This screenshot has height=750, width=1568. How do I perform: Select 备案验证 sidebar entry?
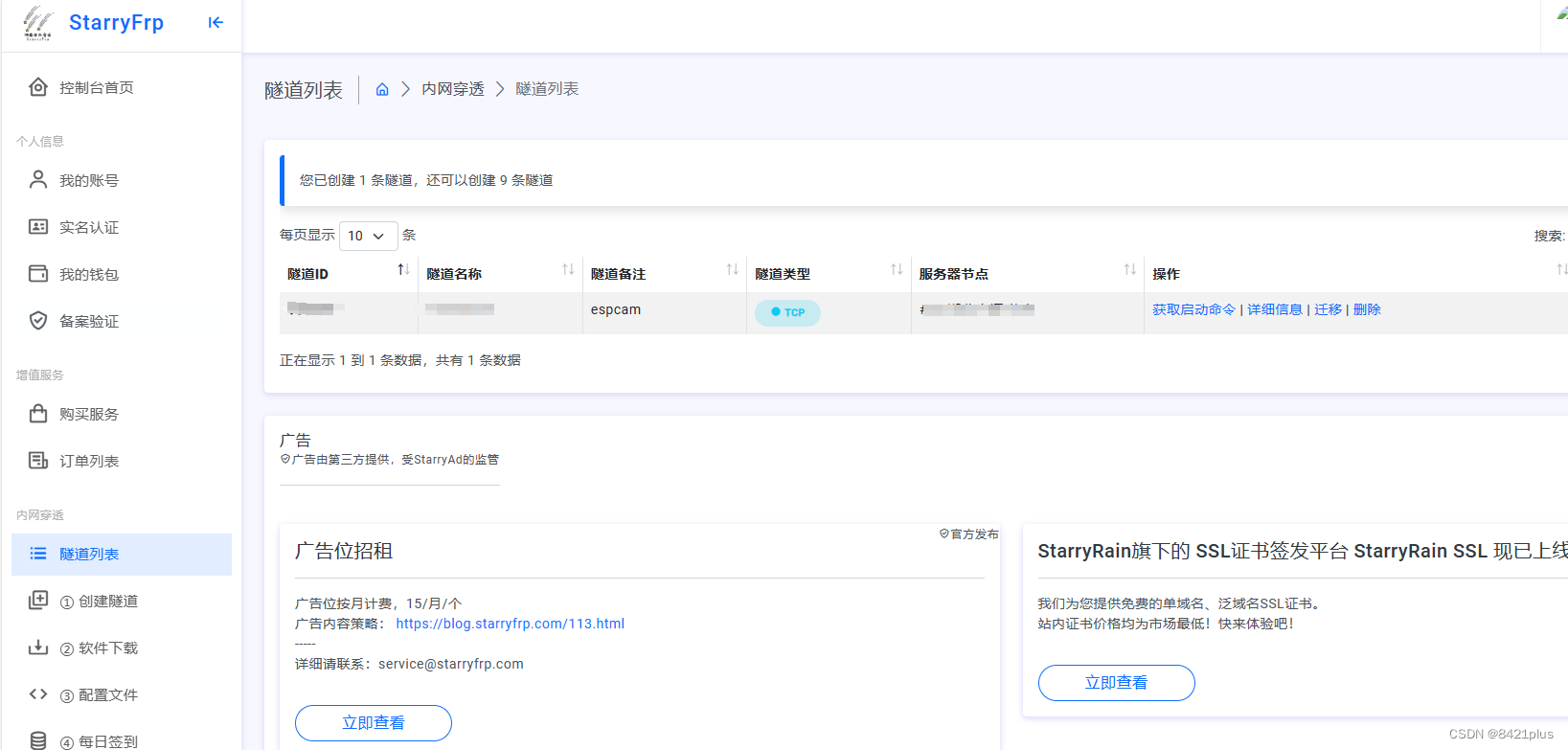[x=122, y=321]
